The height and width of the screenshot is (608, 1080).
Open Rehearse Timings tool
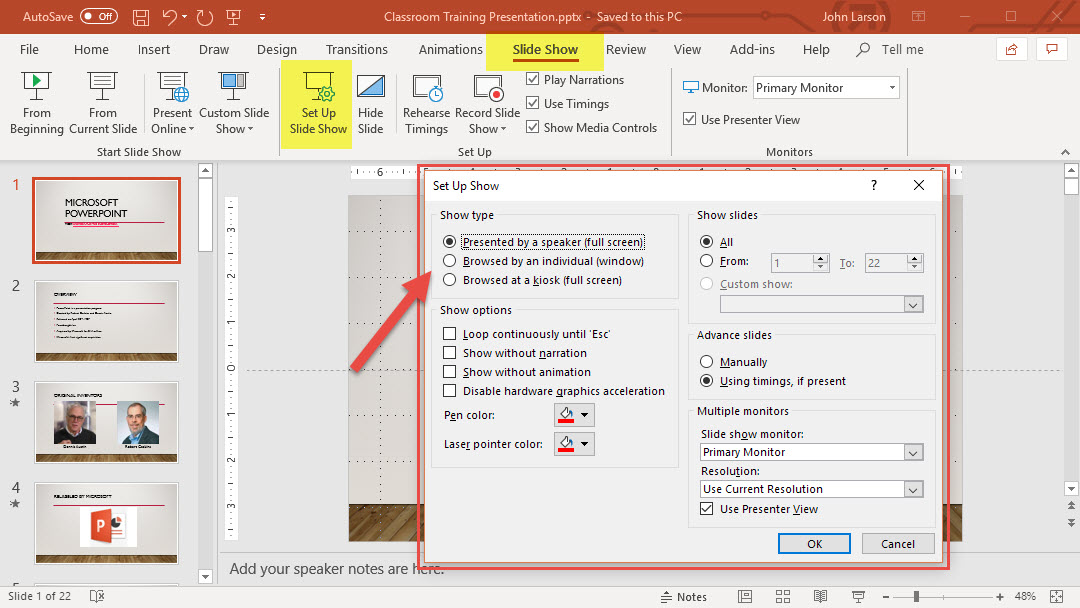426,102
